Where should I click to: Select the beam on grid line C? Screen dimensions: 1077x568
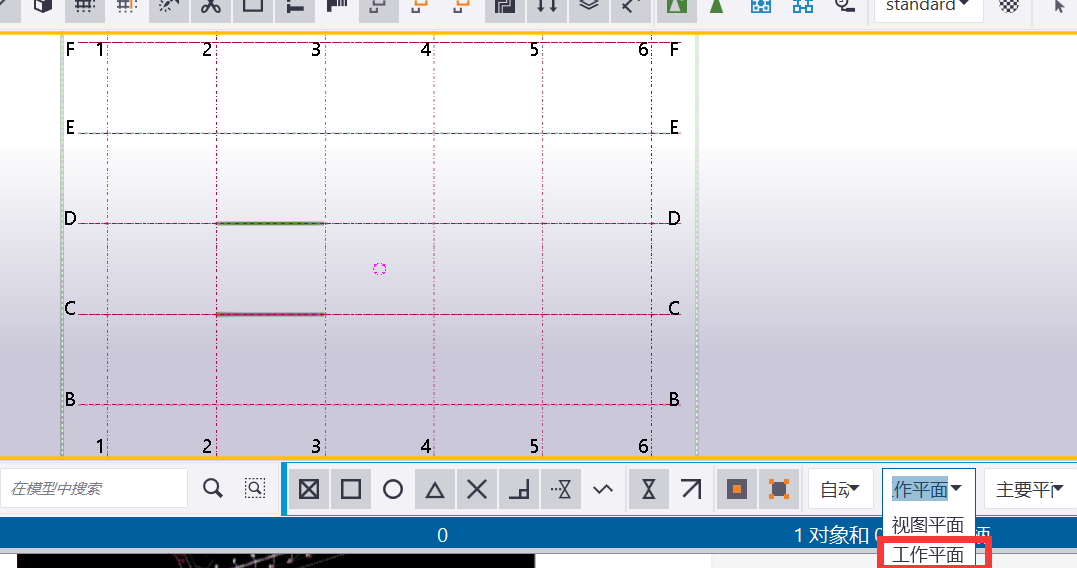(270, 315)
